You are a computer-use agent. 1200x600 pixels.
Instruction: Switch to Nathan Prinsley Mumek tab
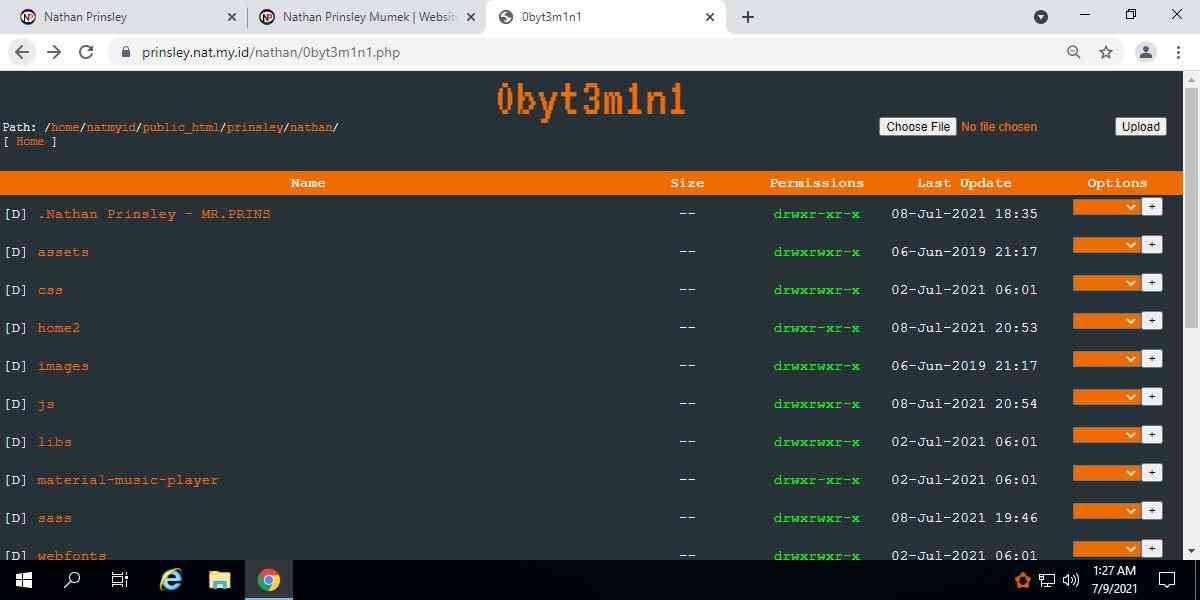pyautogui.click(x=366, y=17)
